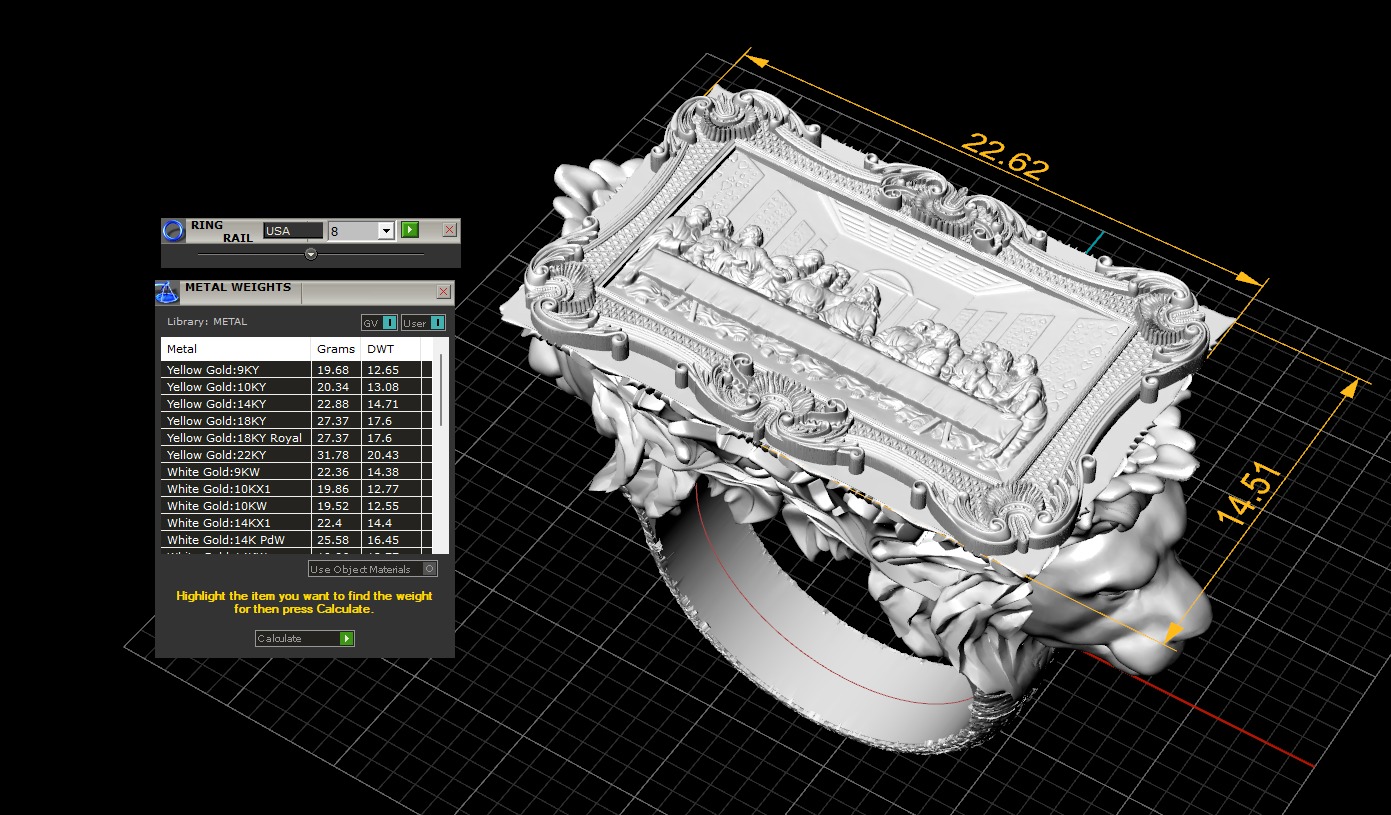Click the 19.68 grams value
Image resolution: width=1391 pixels, height=815 pixels.
[x=332, y=370]
